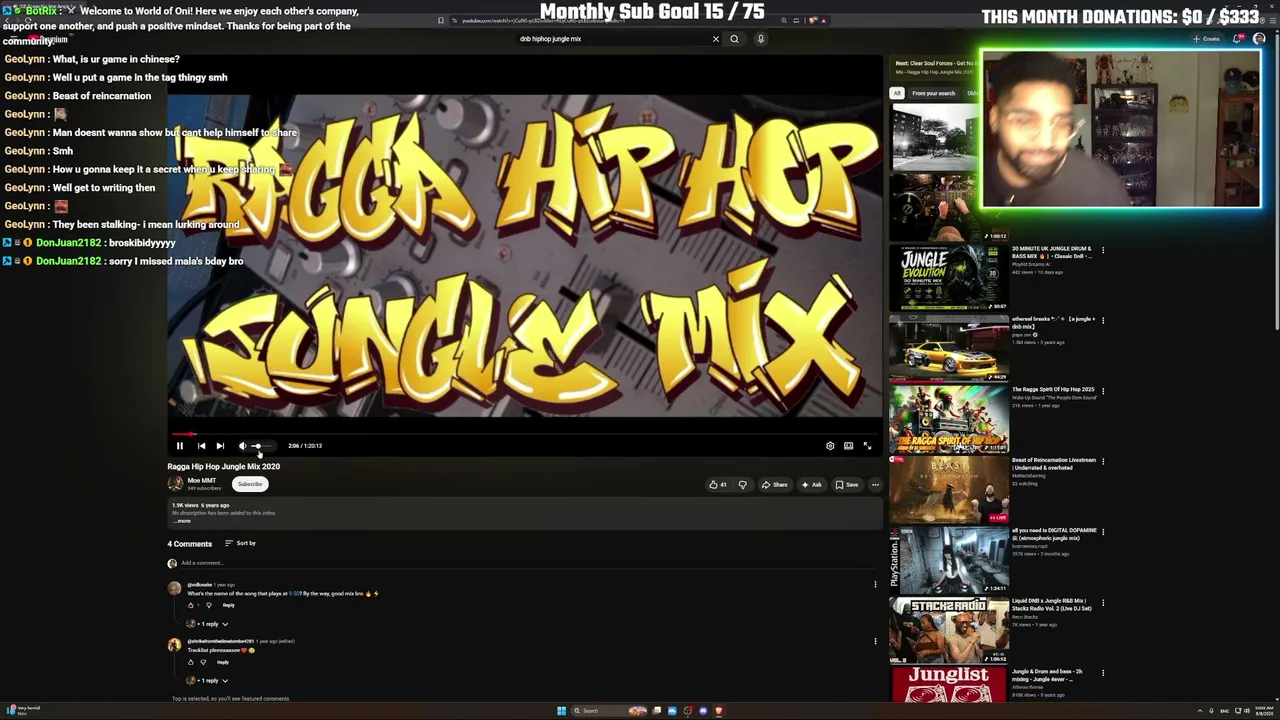Open options for the ethereal breaks video

(x=1103, y=320)
